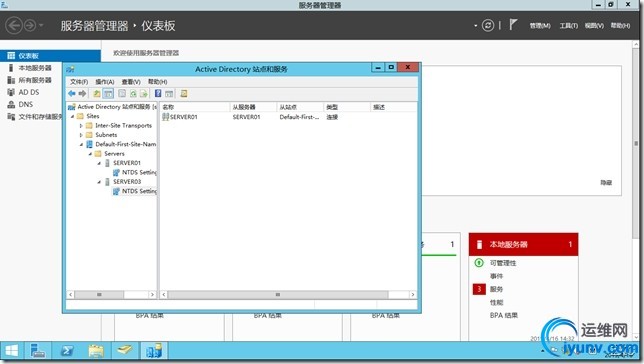Expand Inter-Site Transports node
The height and width of the screenshot is (364, 644).
pyautogui.click(x=81, y=126)
